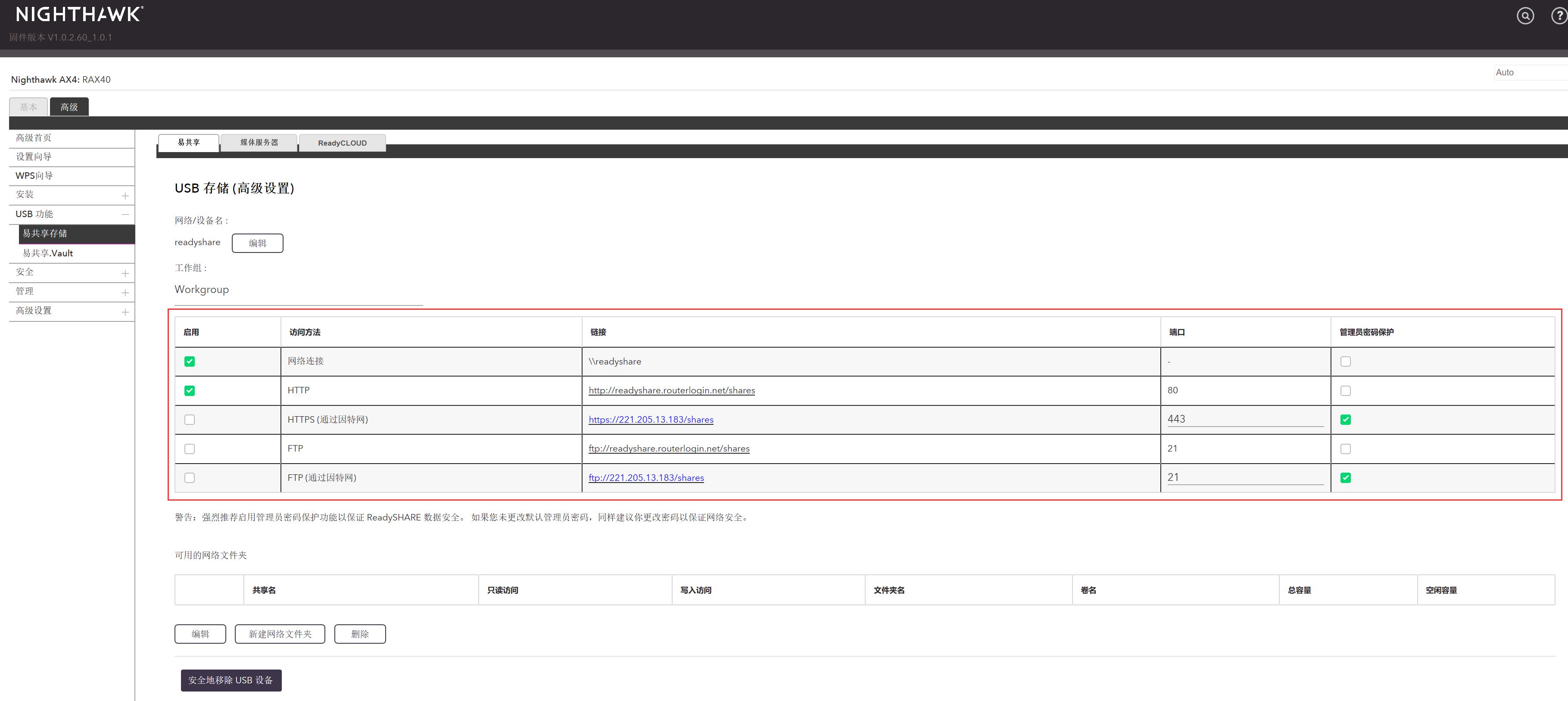Select 易共享.Vault in the sidebar
This screenshot has height=701, width=1568.
pyautogui.click(x=47, y=253)
